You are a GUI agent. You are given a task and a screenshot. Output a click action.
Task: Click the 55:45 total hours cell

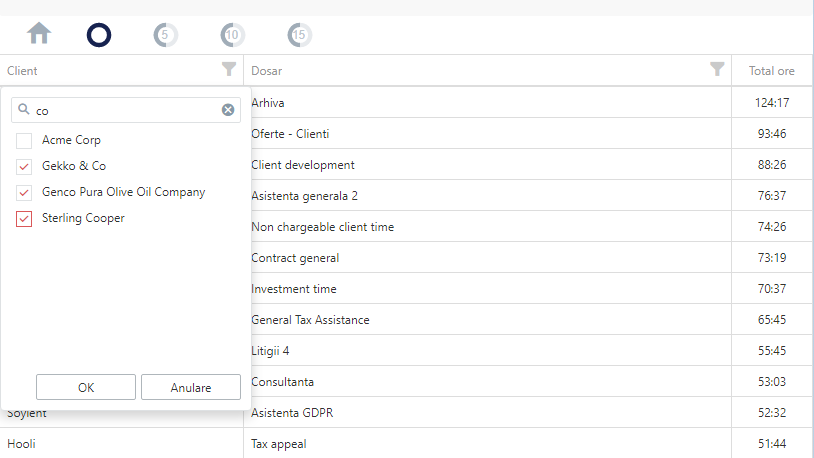pos(772,351)
